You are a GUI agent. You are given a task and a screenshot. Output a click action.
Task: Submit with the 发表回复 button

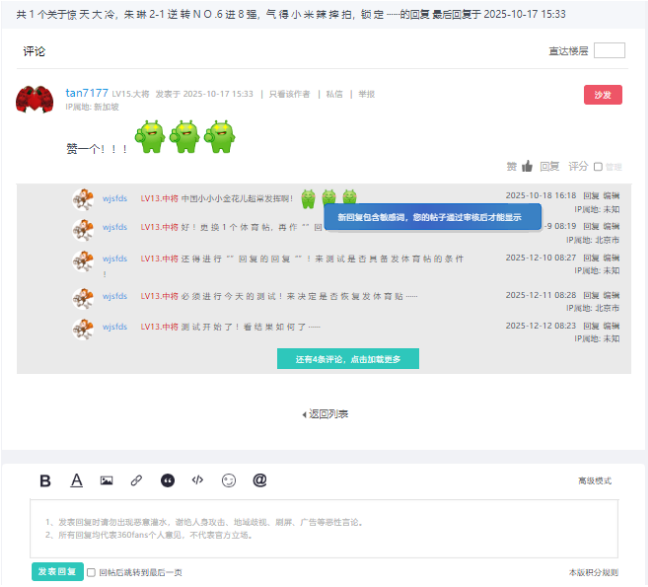57,572
